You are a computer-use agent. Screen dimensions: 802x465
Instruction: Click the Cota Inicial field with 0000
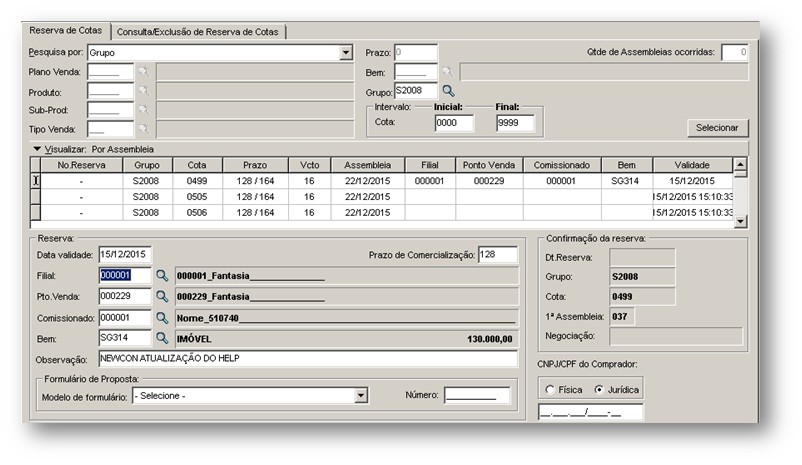tap(454, 123)
